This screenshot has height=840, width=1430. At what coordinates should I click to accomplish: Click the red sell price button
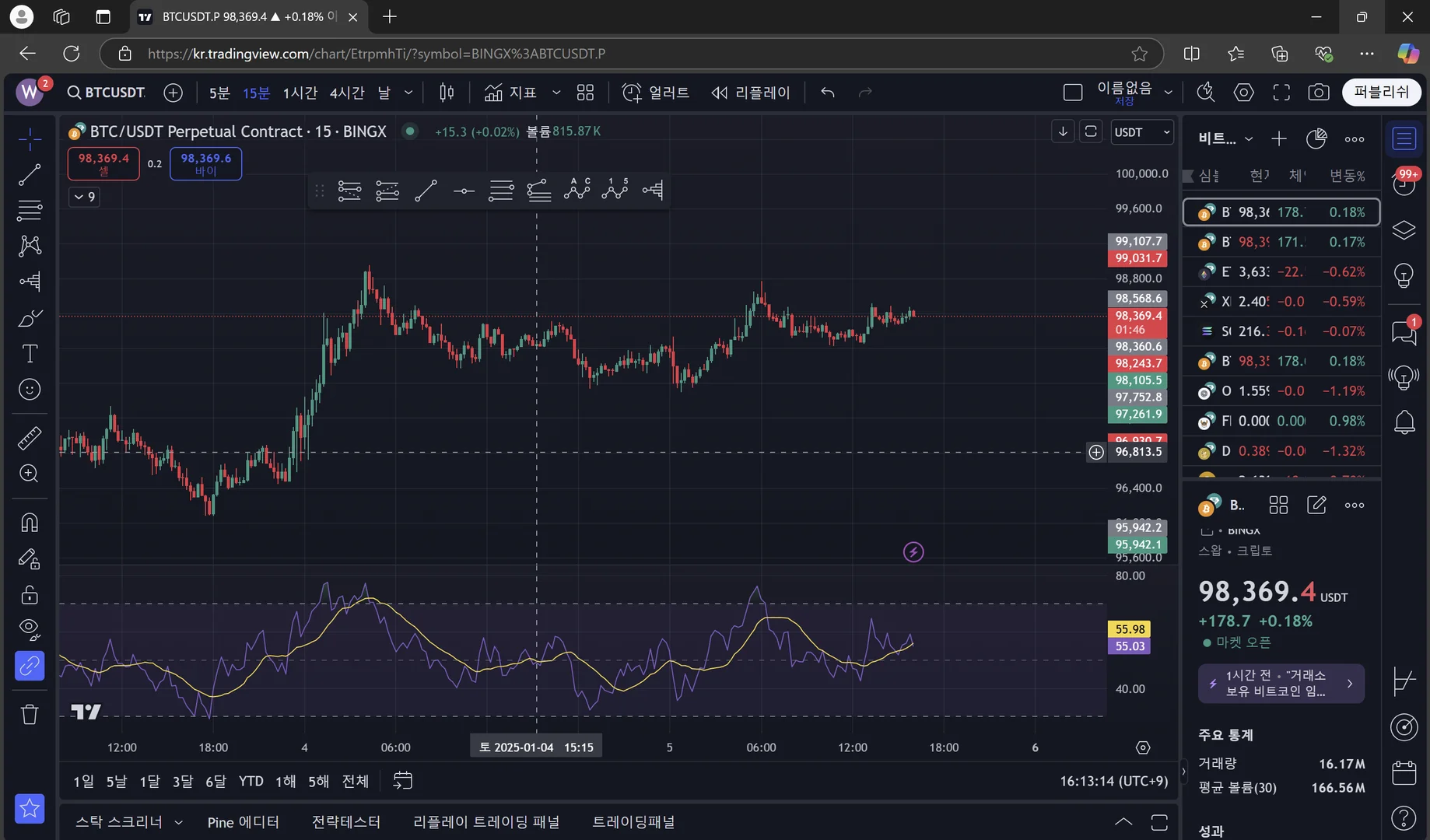pyautogui.click(x=103, y=163)
